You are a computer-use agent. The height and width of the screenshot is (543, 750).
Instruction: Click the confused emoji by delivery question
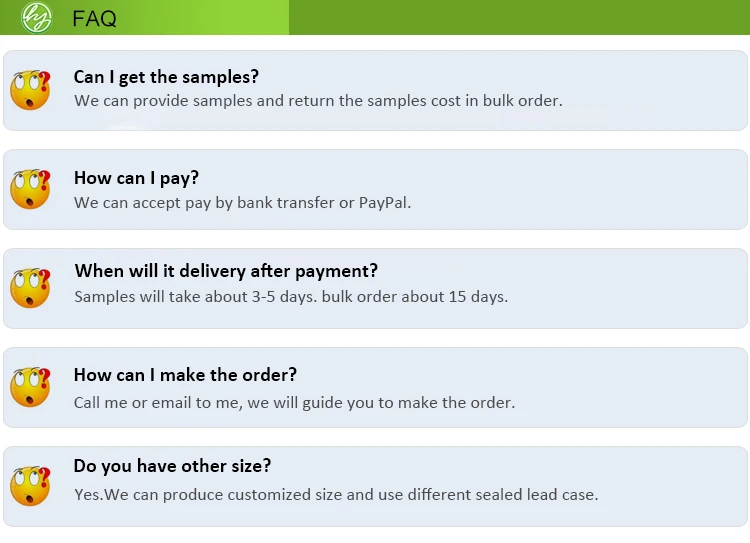(x=30, y=288)
